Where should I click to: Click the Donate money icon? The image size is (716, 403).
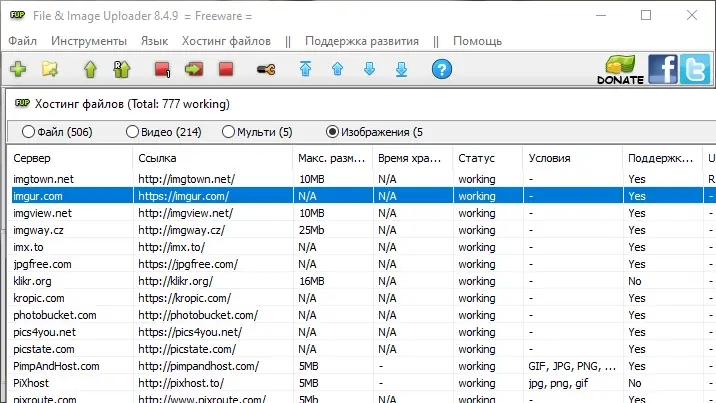pos(620,69)
